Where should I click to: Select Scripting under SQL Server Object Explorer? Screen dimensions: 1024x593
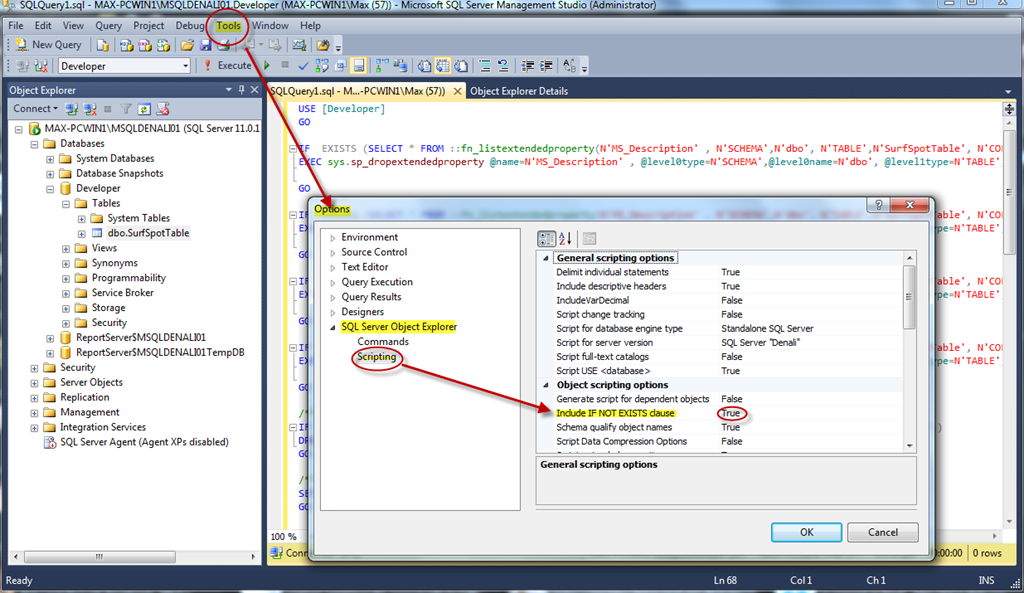click(x=377, y=357)
